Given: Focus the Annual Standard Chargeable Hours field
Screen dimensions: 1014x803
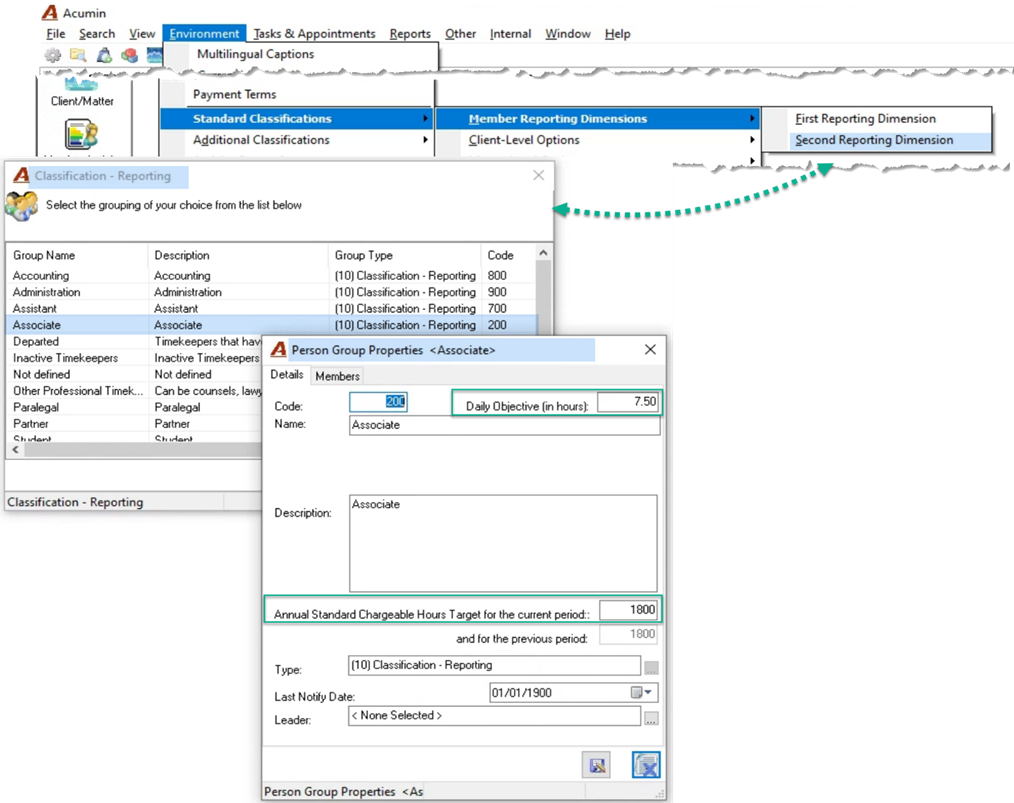Looking at the screenshot, I should point(628,610).
